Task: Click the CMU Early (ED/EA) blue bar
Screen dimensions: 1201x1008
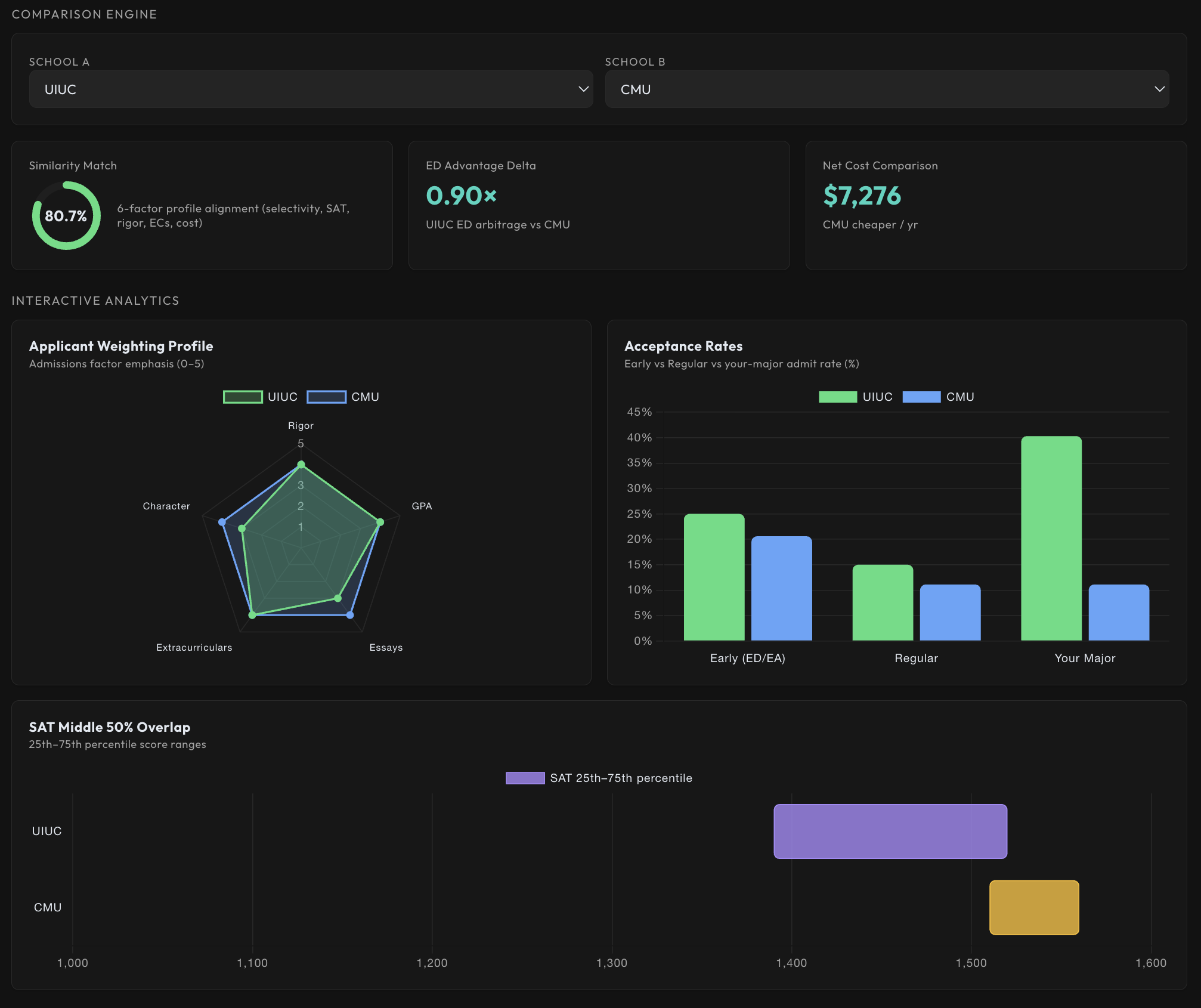Action: coord(781,588)
